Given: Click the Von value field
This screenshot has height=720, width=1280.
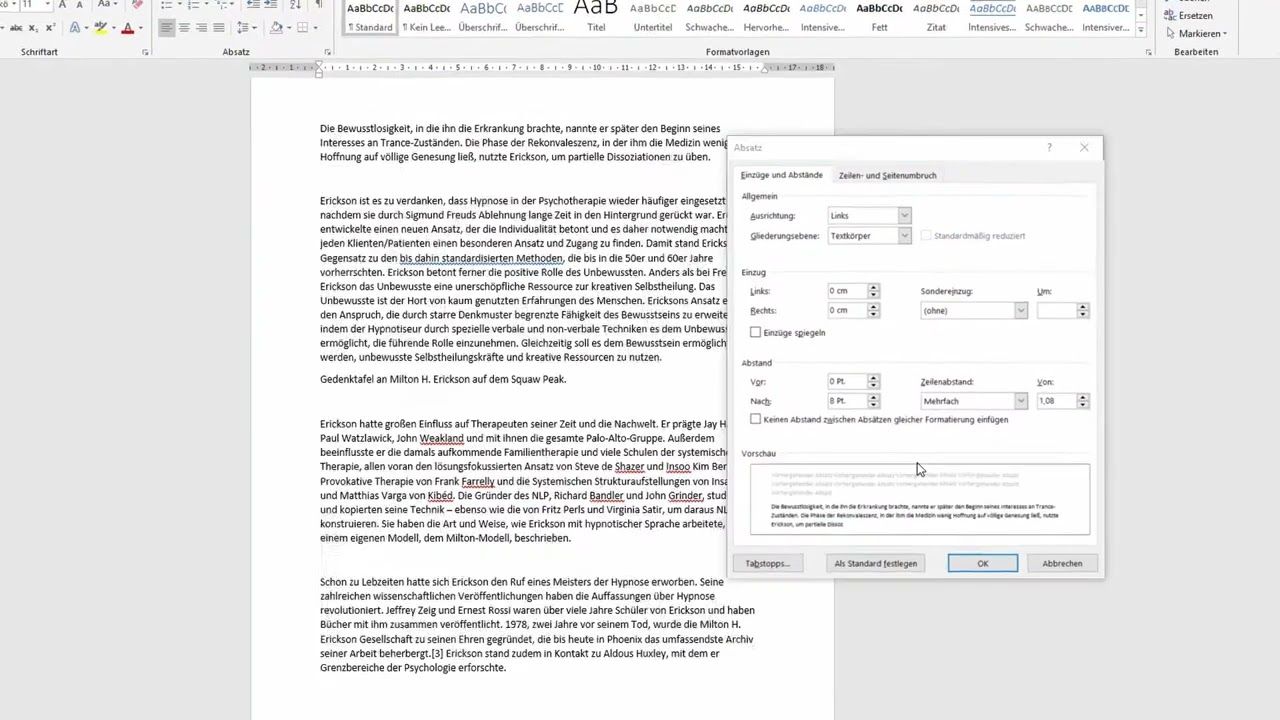Looking at the screenshot, I should (1057, 401).
